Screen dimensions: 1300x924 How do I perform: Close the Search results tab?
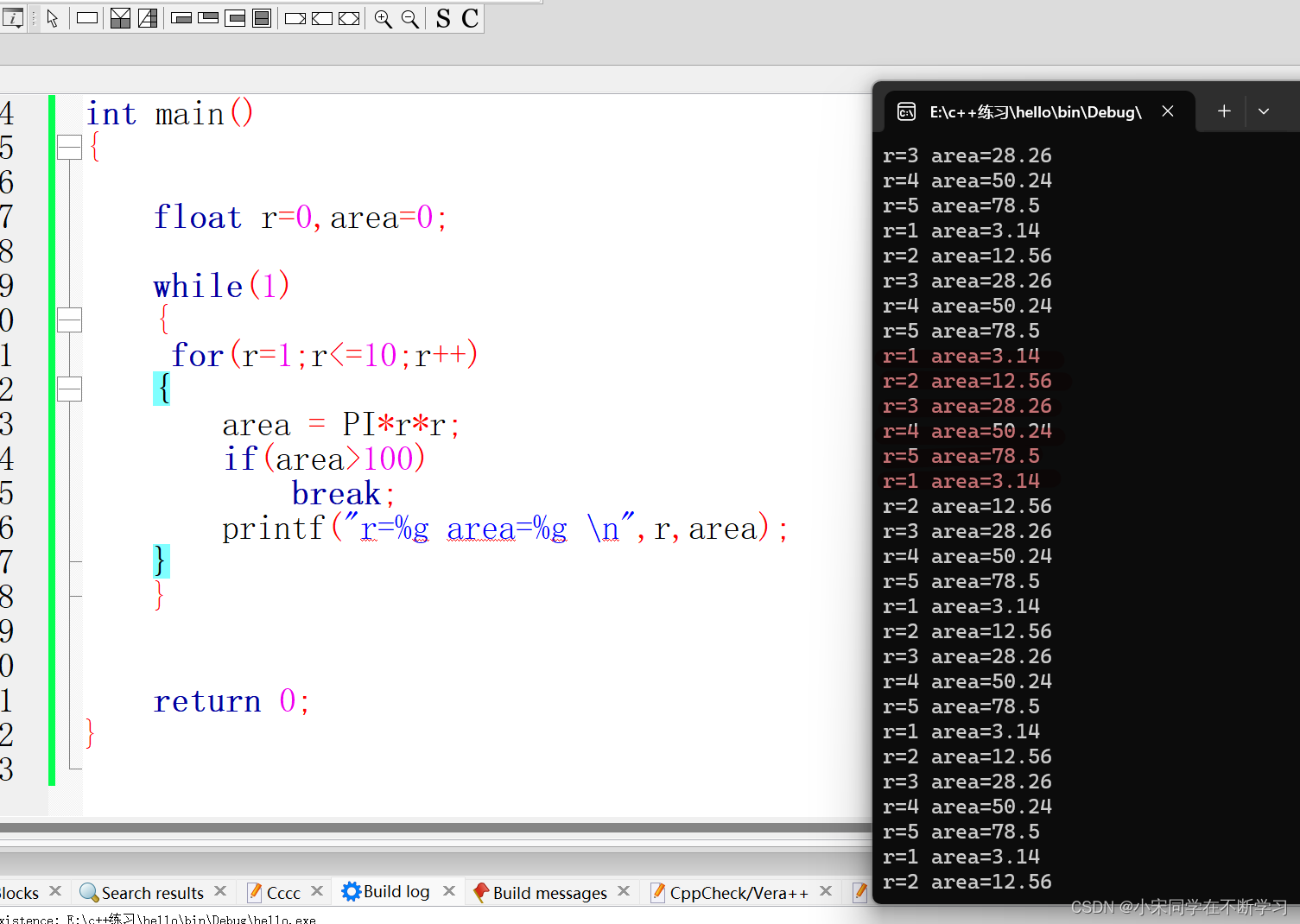[220, 891]
